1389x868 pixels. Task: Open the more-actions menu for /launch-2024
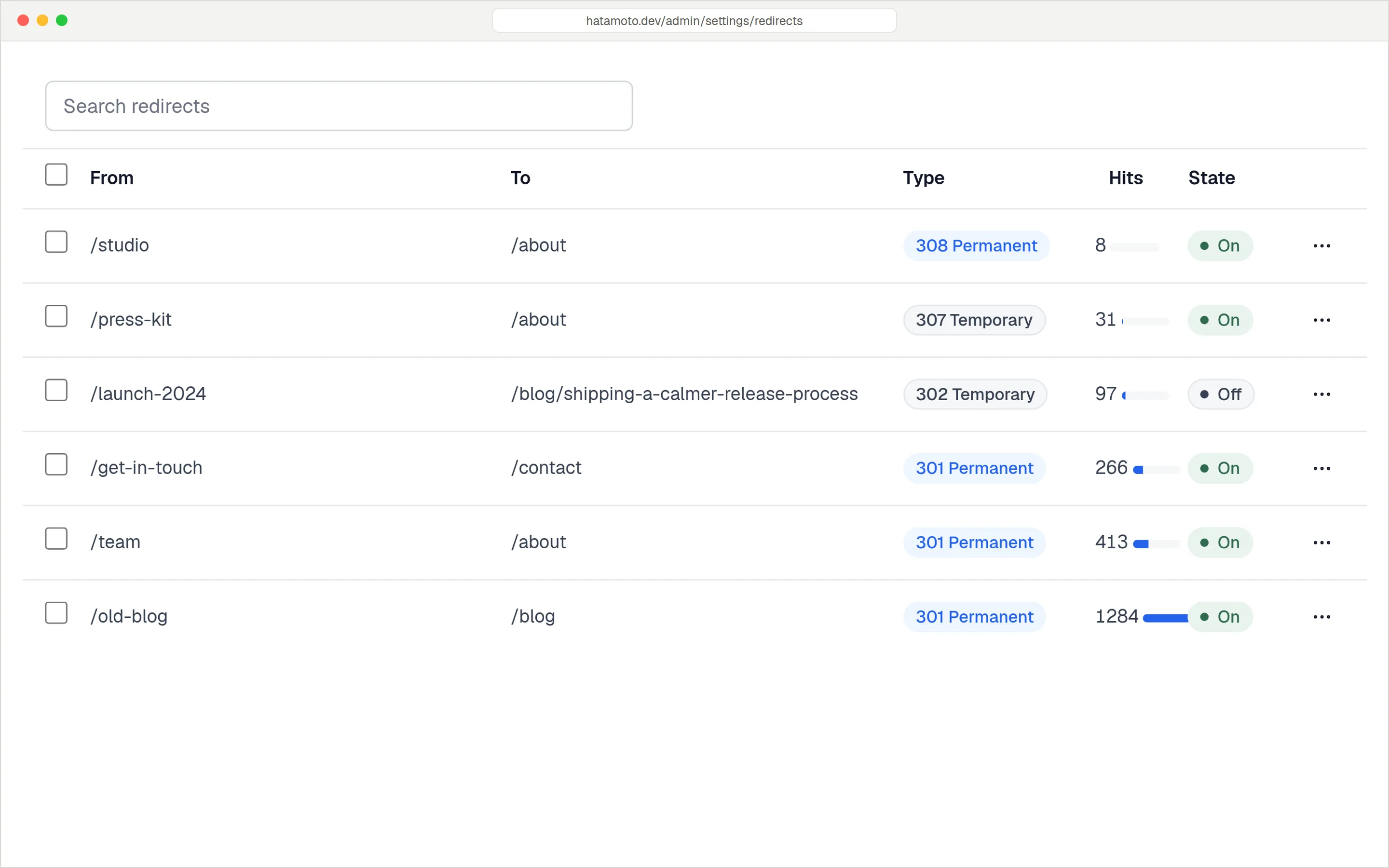click(x=1321, y=394)
